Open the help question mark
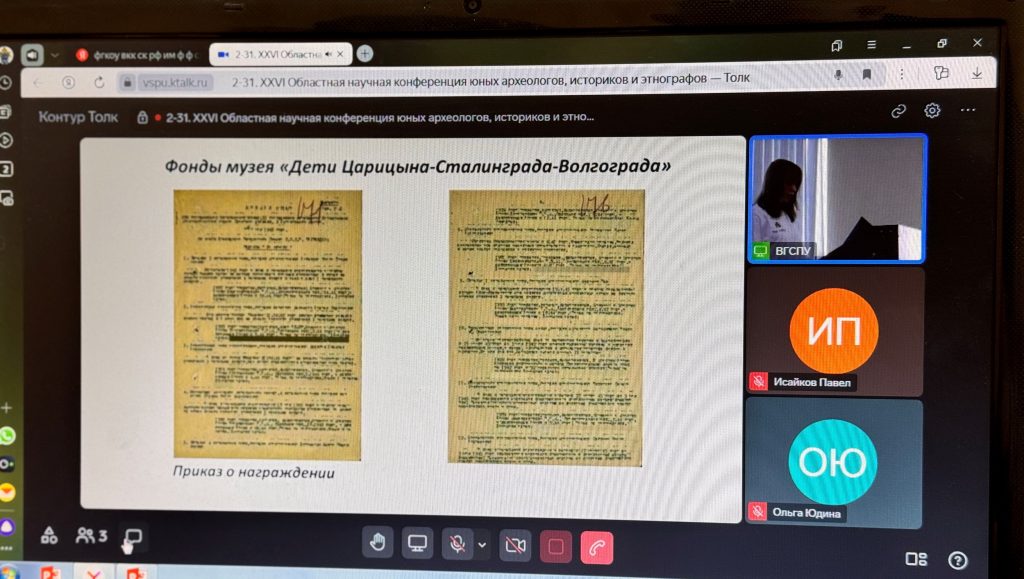Viewport: 1024px width, 579px height. click(x=957, y=560)
